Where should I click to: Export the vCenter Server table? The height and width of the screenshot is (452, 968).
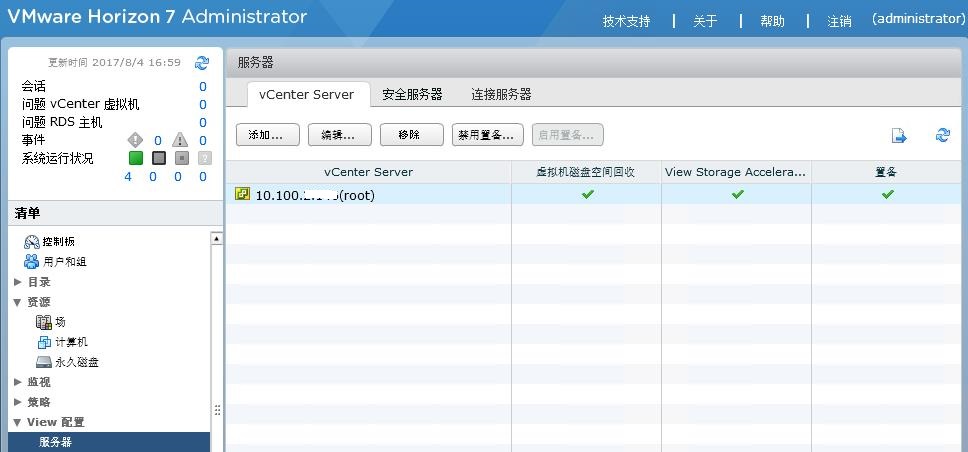(899, 136)
